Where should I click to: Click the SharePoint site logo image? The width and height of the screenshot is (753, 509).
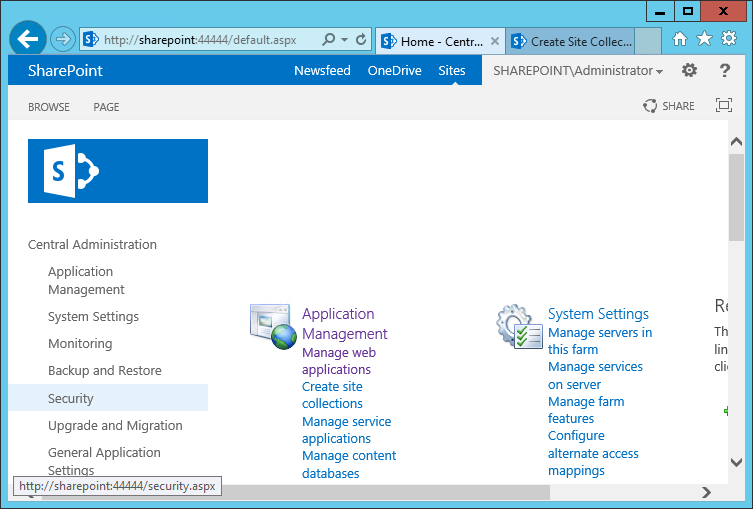pos(118,171)
